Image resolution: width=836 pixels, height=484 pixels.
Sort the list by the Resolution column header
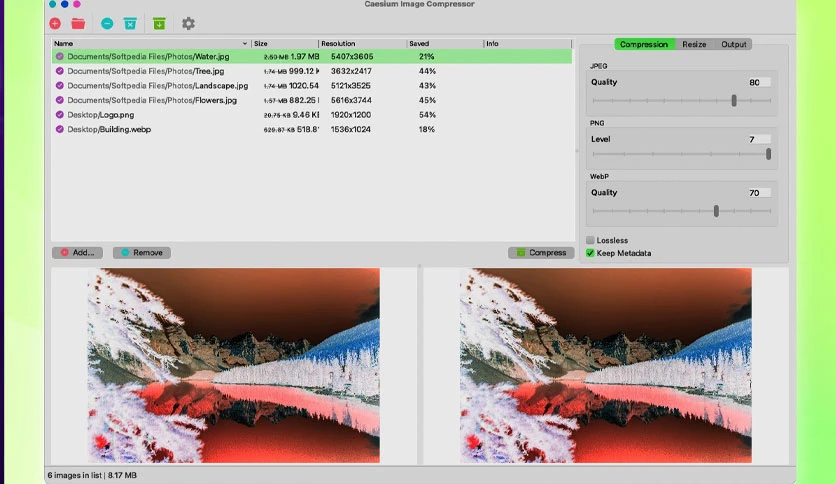pos(363,44)
